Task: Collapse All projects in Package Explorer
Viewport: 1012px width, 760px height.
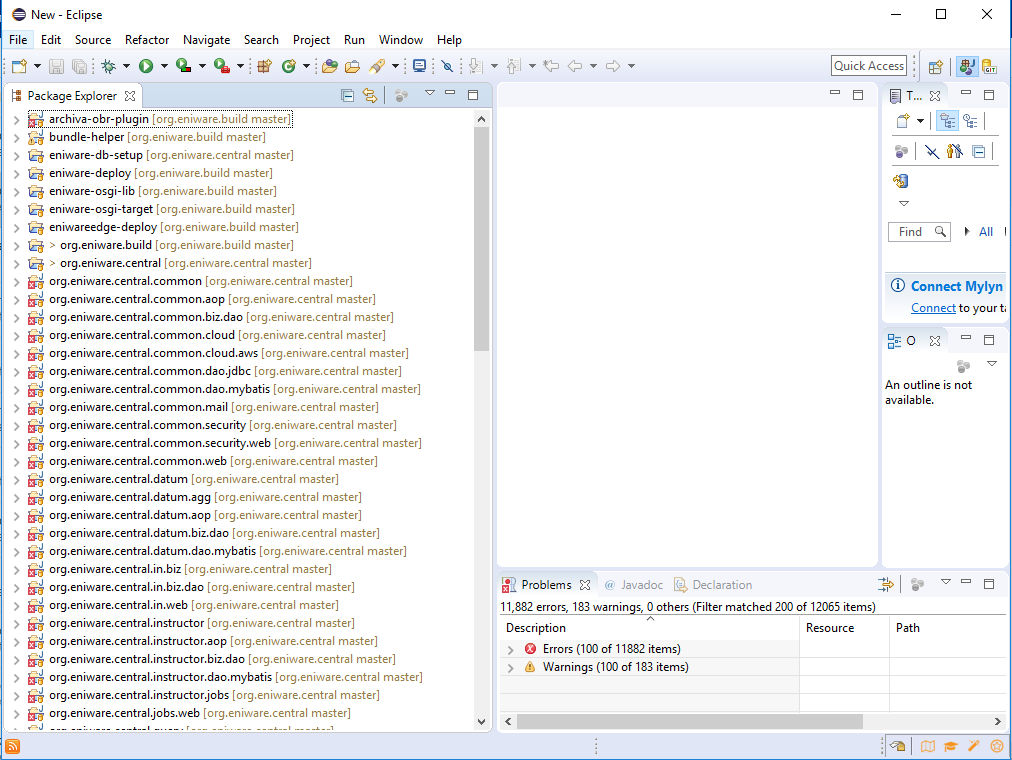Action: [x=346, y=95]
